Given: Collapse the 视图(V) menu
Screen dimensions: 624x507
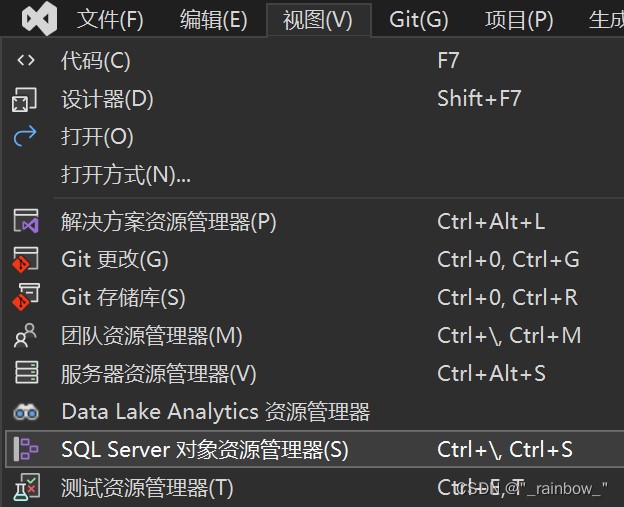Looking at the screenshot, I should pos(318,20).
